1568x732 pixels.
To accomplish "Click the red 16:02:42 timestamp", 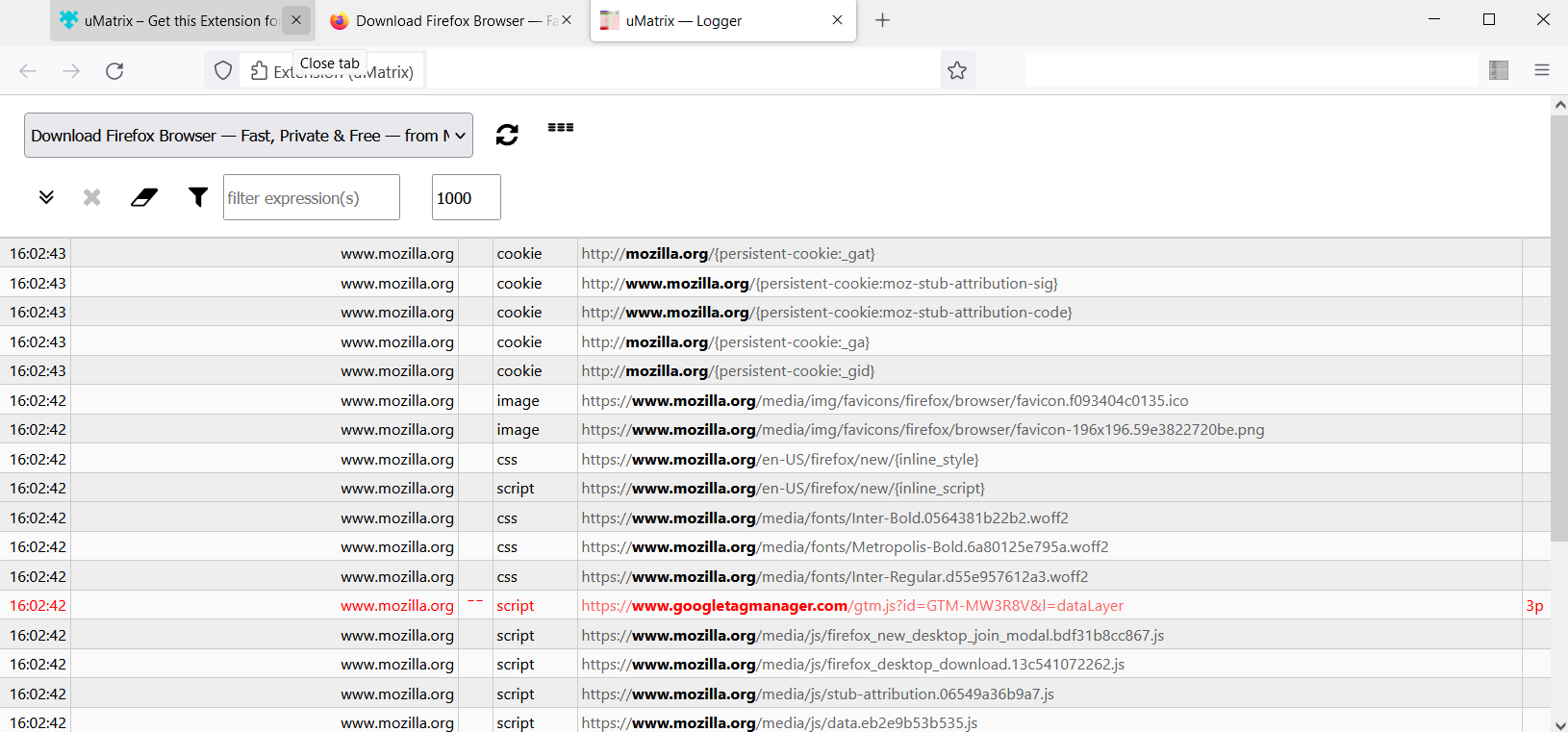I will coord(38,606).
